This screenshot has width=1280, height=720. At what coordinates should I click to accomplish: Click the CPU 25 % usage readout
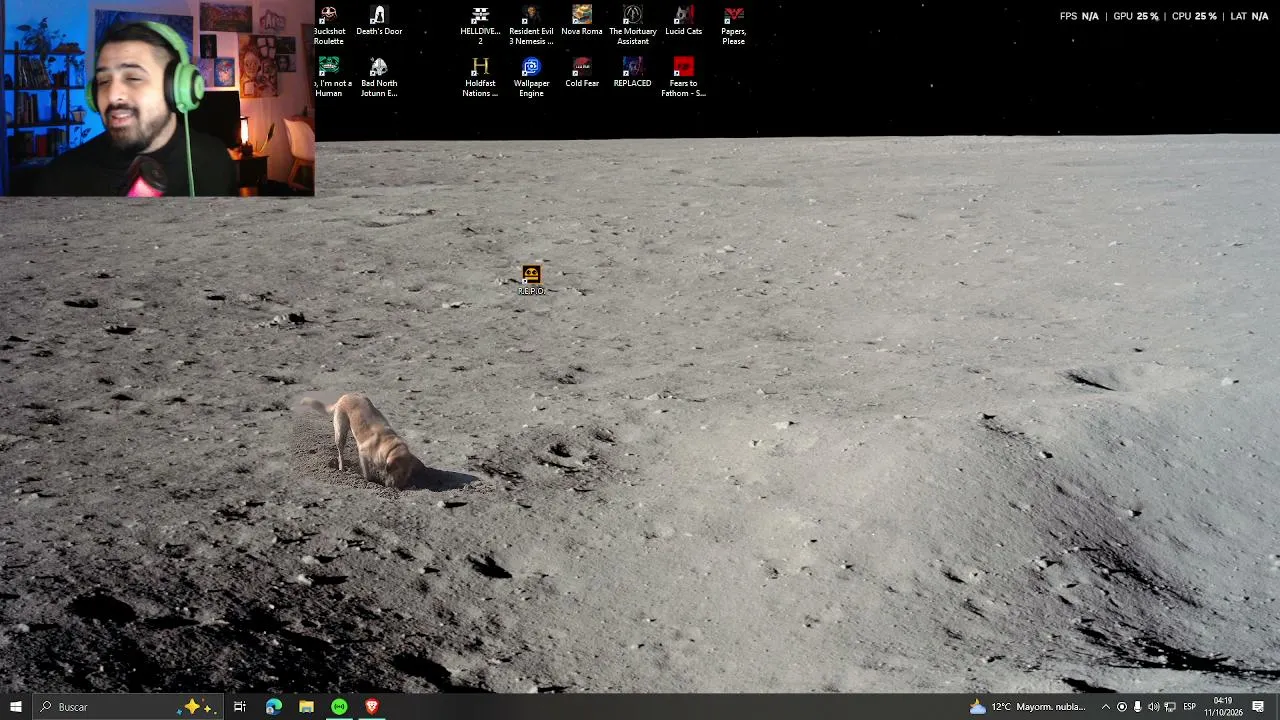(1194, 16)
